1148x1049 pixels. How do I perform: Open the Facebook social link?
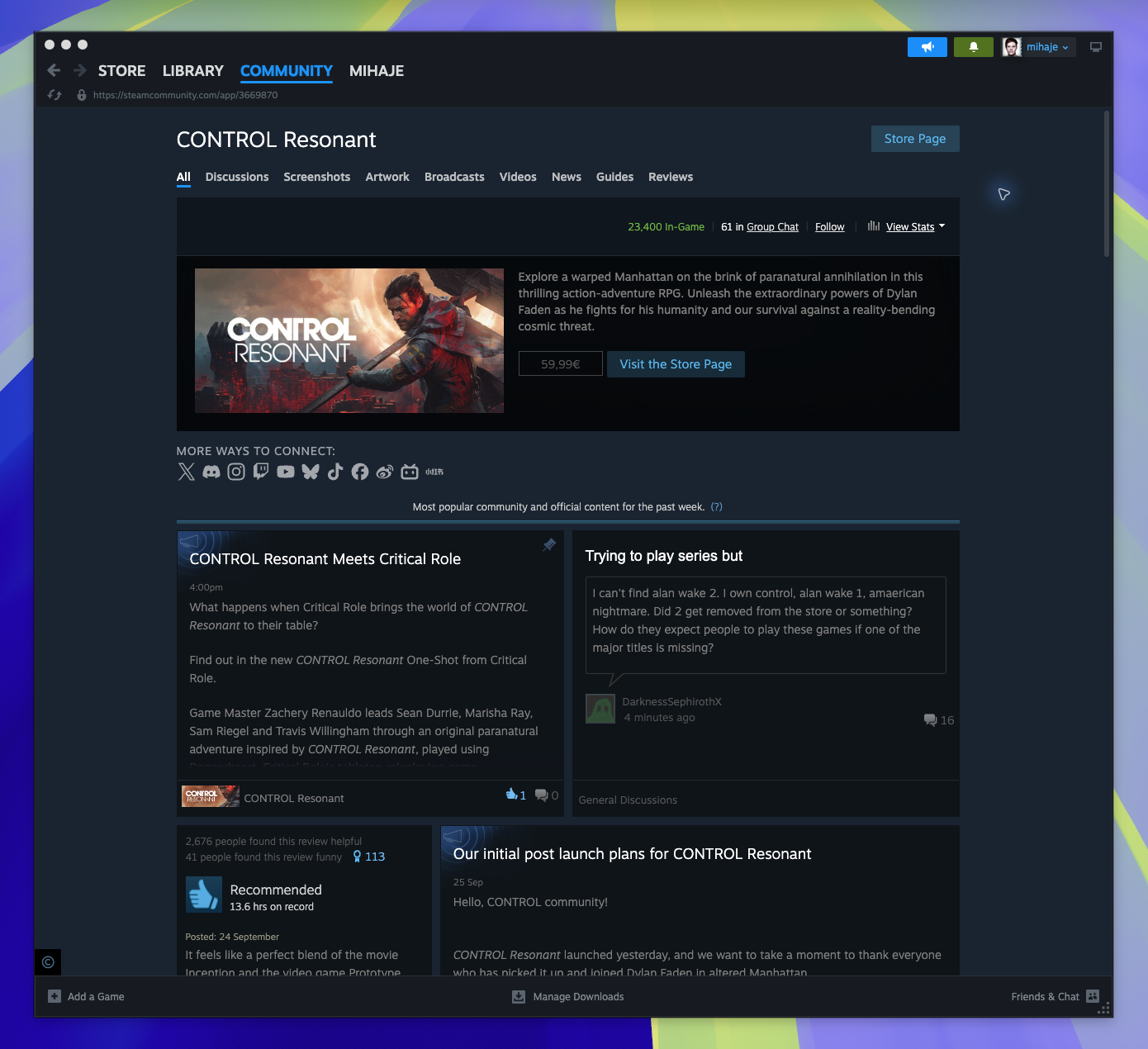click(360, 472)
